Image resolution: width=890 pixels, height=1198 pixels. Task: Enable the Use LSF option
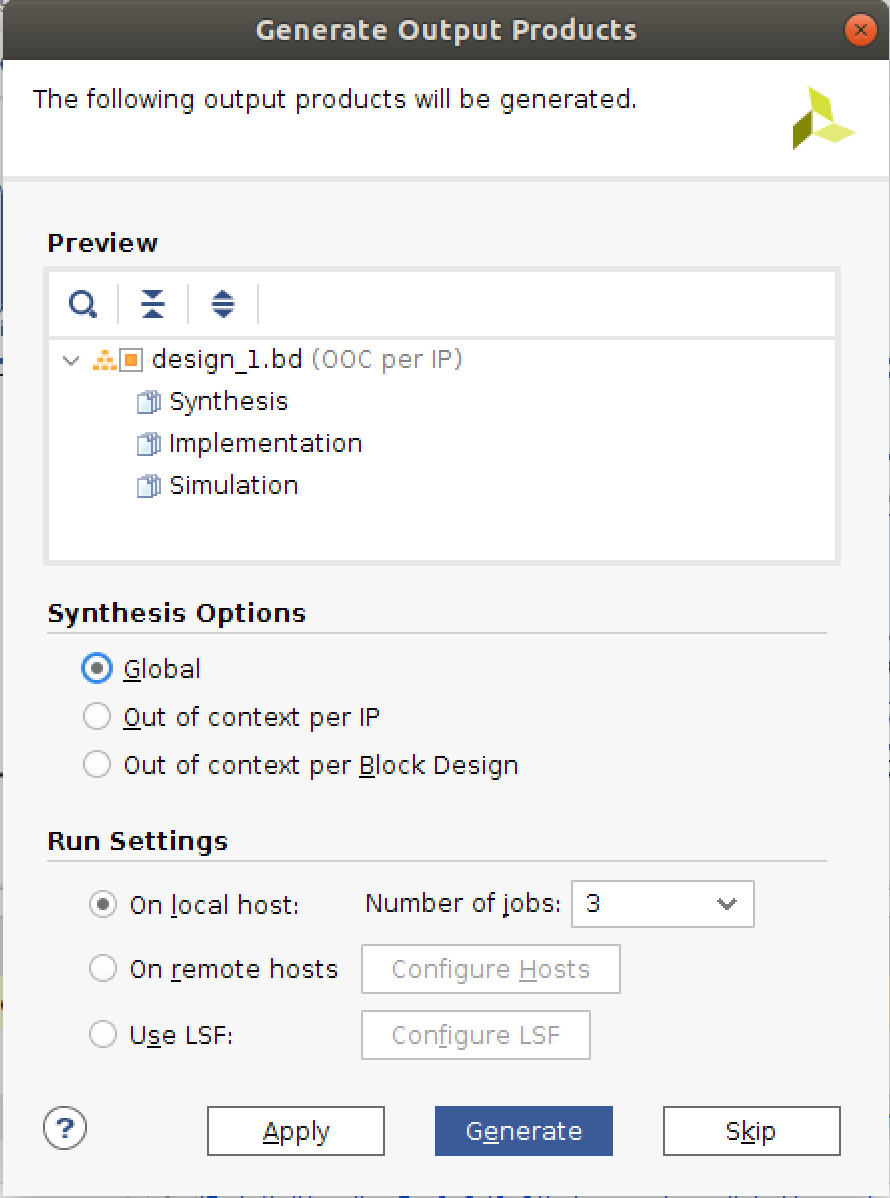pyautogui.click(x=103, y=1034)
